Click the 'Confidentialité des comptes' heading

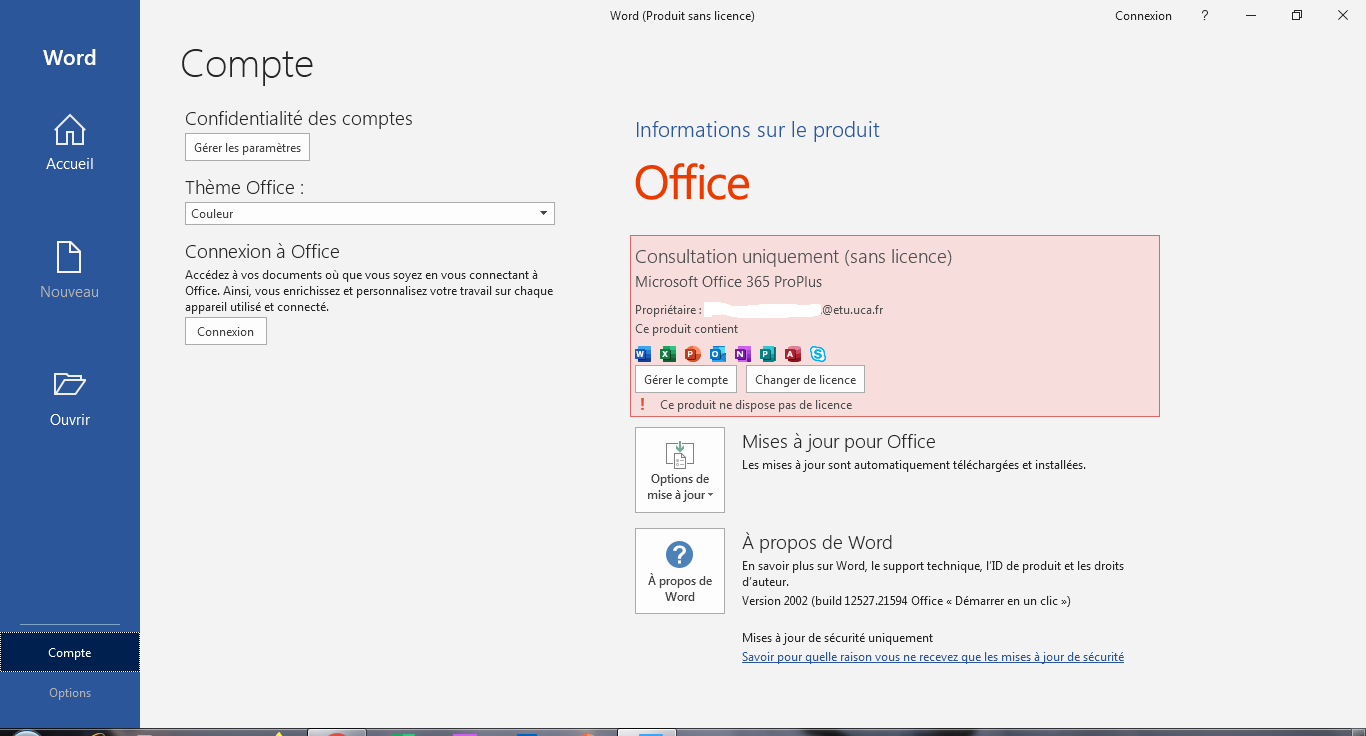tap(299, 119)
